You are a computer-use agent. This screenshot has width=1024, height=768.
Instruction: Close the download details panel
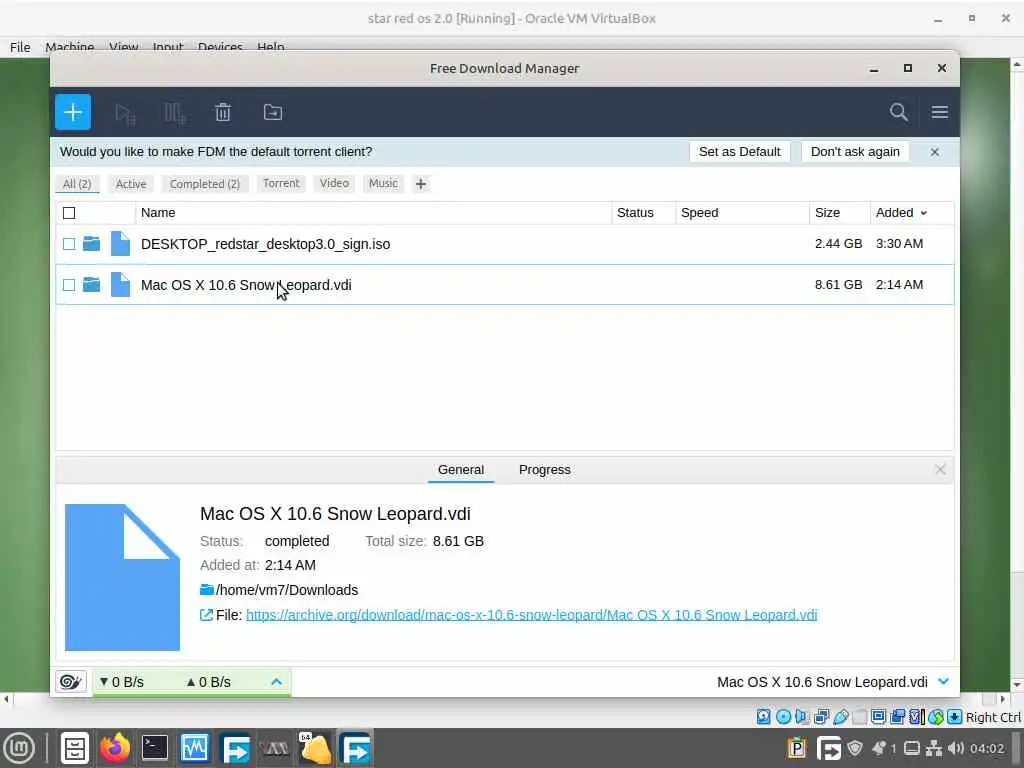point(940,470)
